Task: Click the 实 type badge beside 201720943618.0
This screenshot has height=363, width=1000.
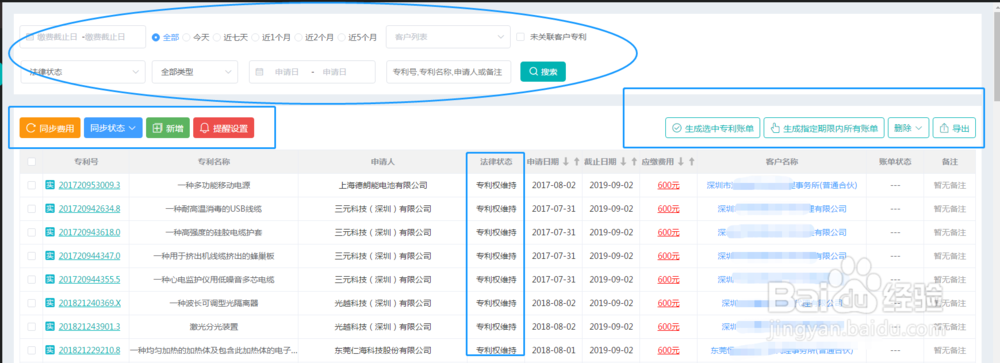Action: [x=50, y=232]
